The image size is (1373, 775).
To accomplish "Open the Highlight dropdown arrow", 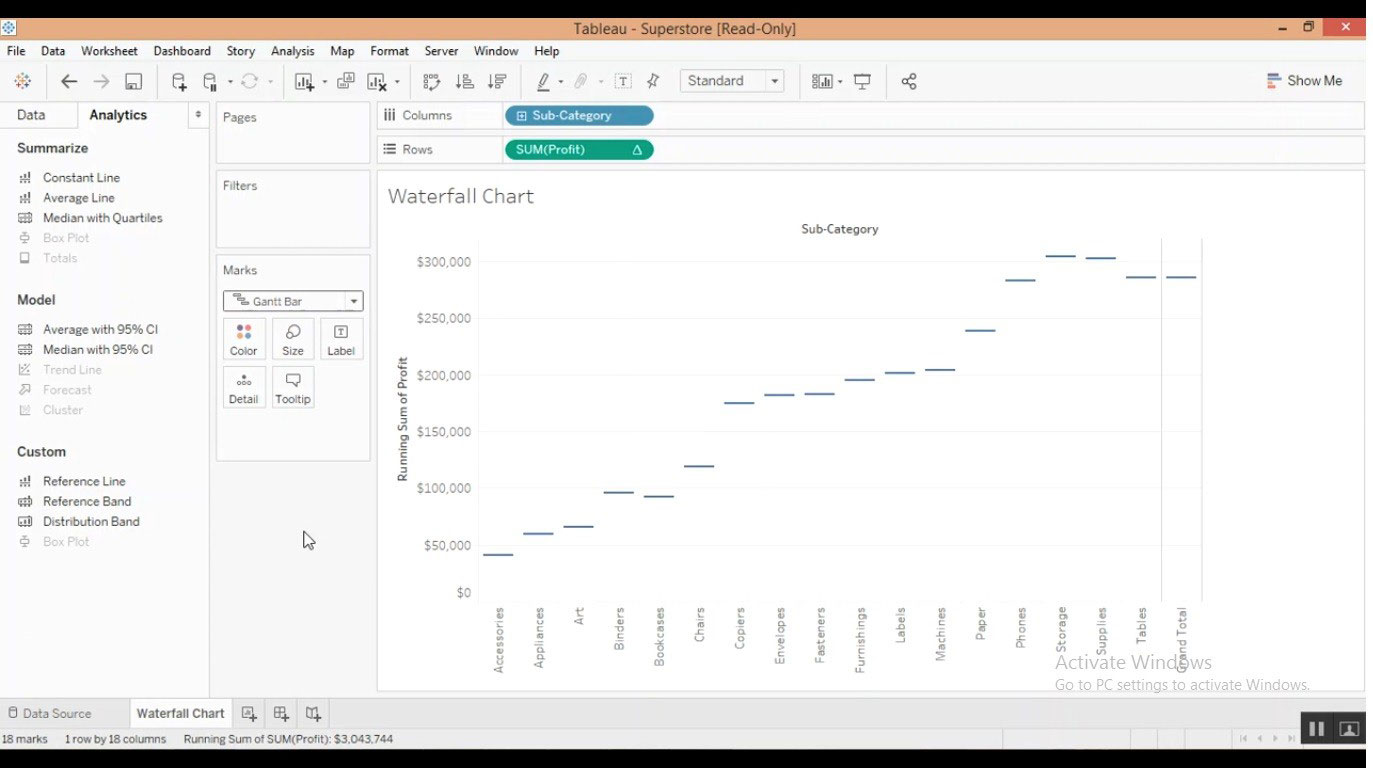I will coord(560,82).
